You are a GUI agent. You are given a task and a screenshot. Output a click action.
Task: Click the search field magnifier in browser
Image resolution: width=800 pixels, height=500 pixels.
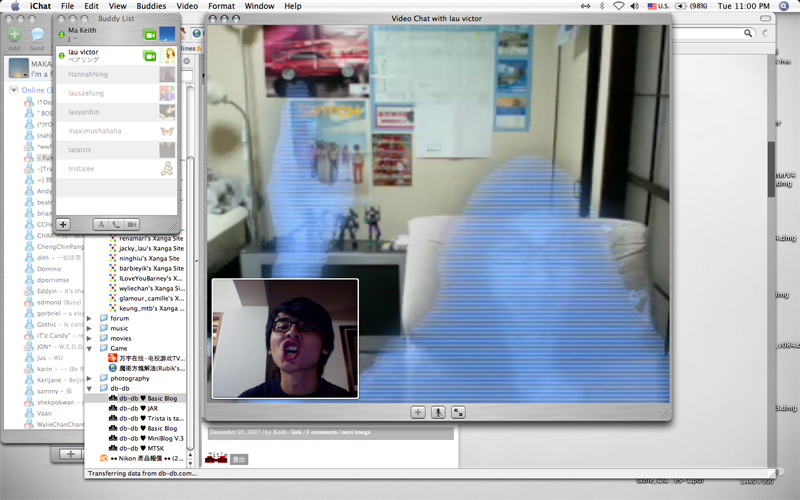coord(748,33)
